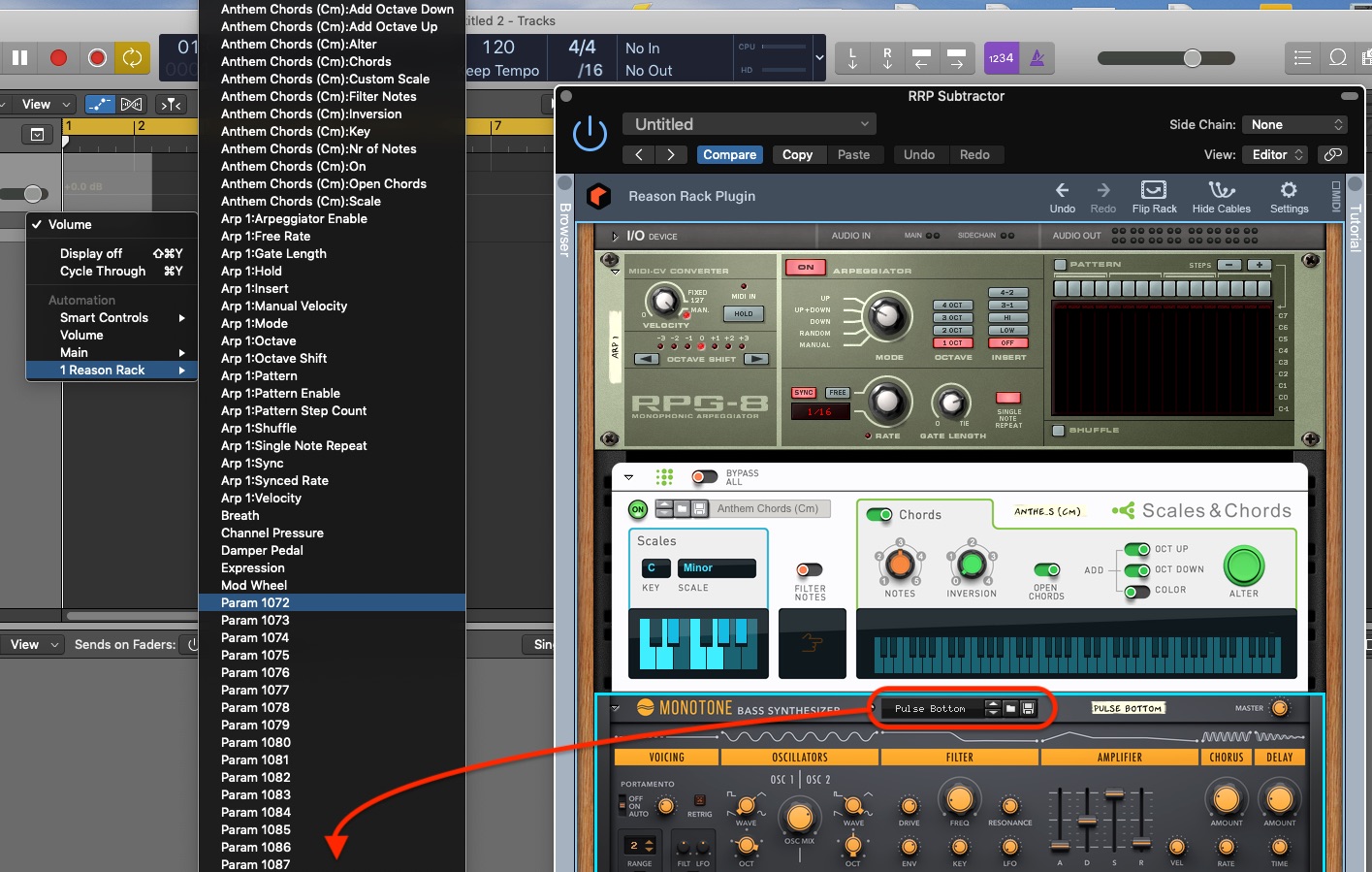Open the Smart Controls submenu
The width and height of the screenshot is (1372, 872).
[x=112, y=317]
